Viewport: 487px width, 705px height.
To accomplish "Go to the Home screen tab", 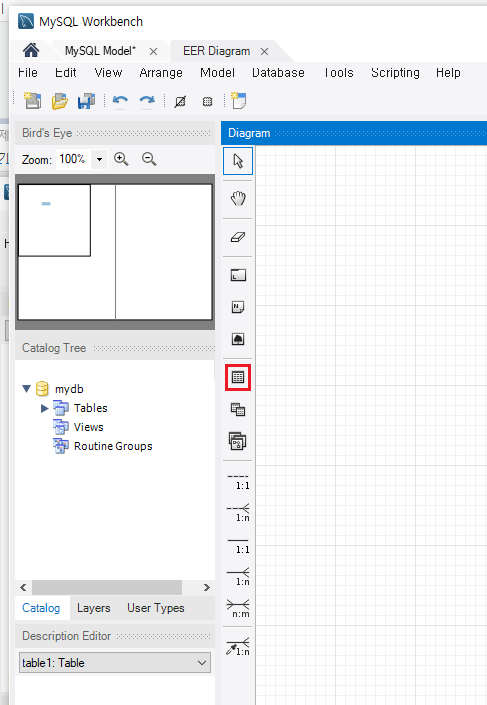I will (x=31, y=50).
